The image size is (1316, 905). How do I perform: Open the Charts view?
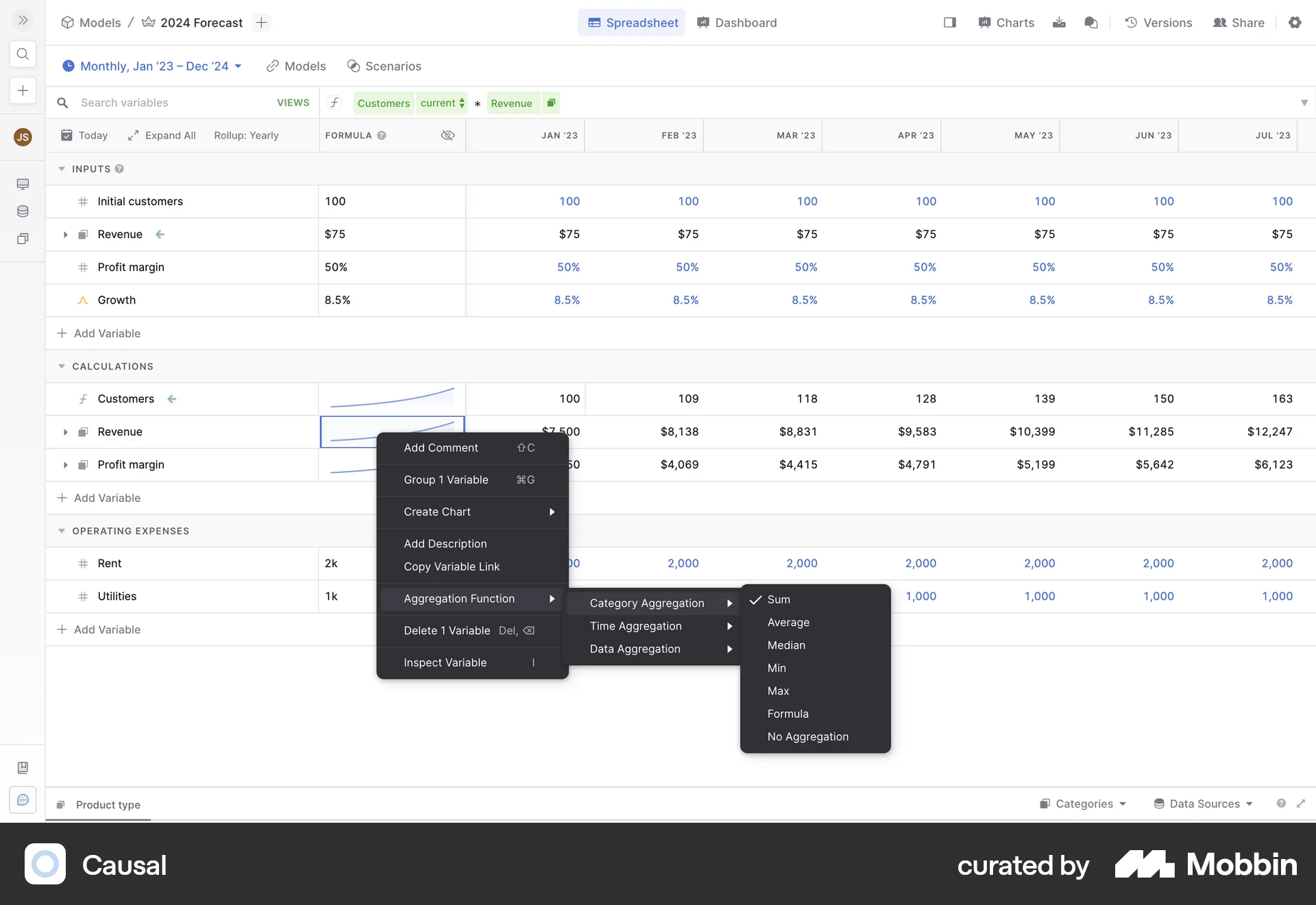1006,23
